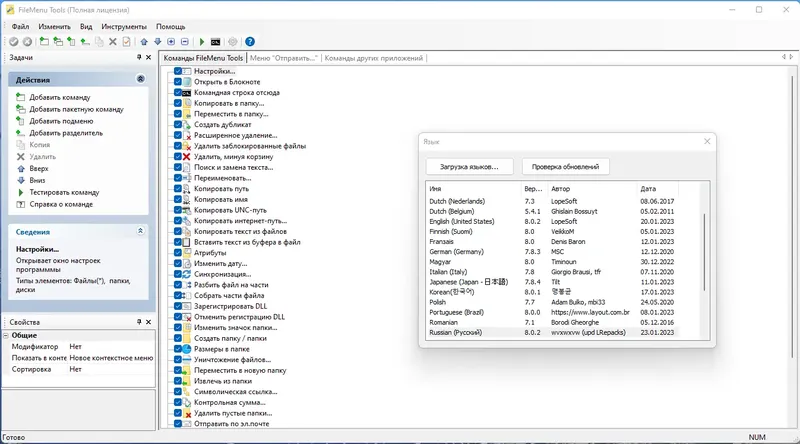800x444 pixels.
Task: Click the Add batch command toolbar icon
Action: pyautogui.click(x=58, y=42)
